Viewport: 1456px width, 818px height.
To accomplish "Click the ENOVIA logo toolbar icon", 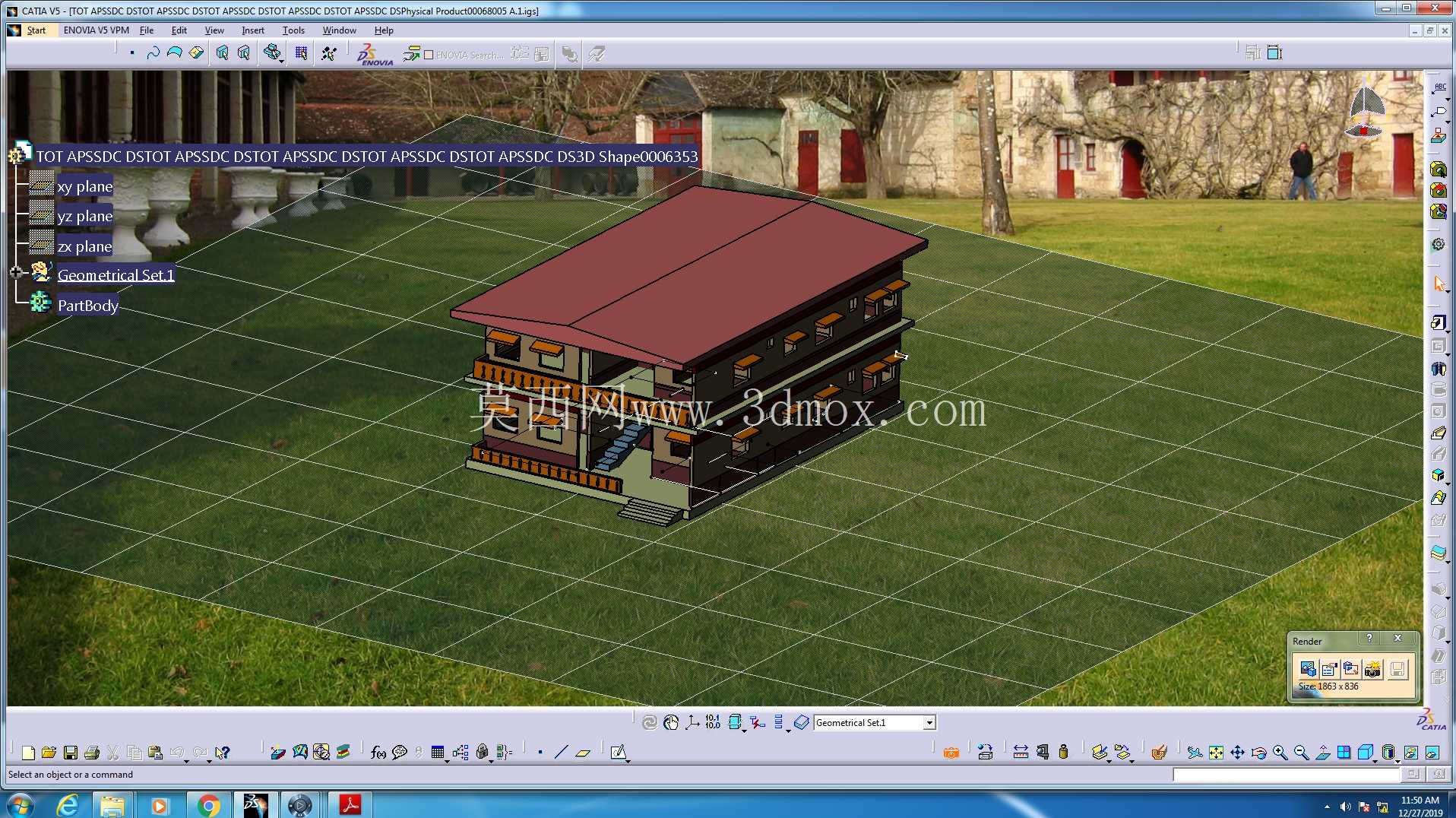I will (375, 54).
